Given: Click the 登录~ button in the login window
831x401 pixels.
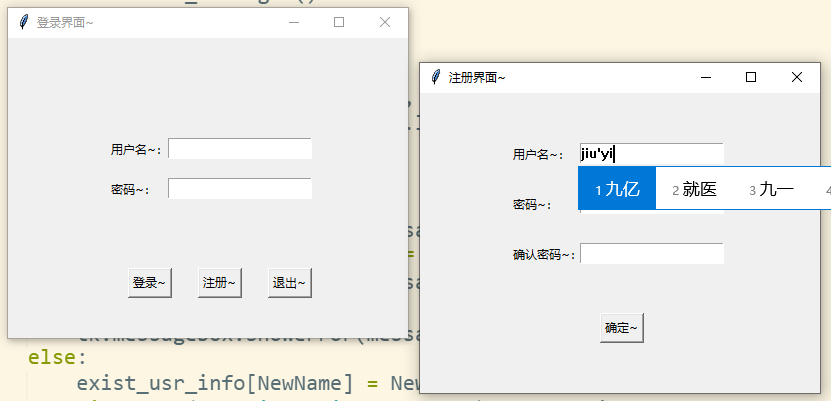Looking at the screenshot, I should click(x=149, y=283).
